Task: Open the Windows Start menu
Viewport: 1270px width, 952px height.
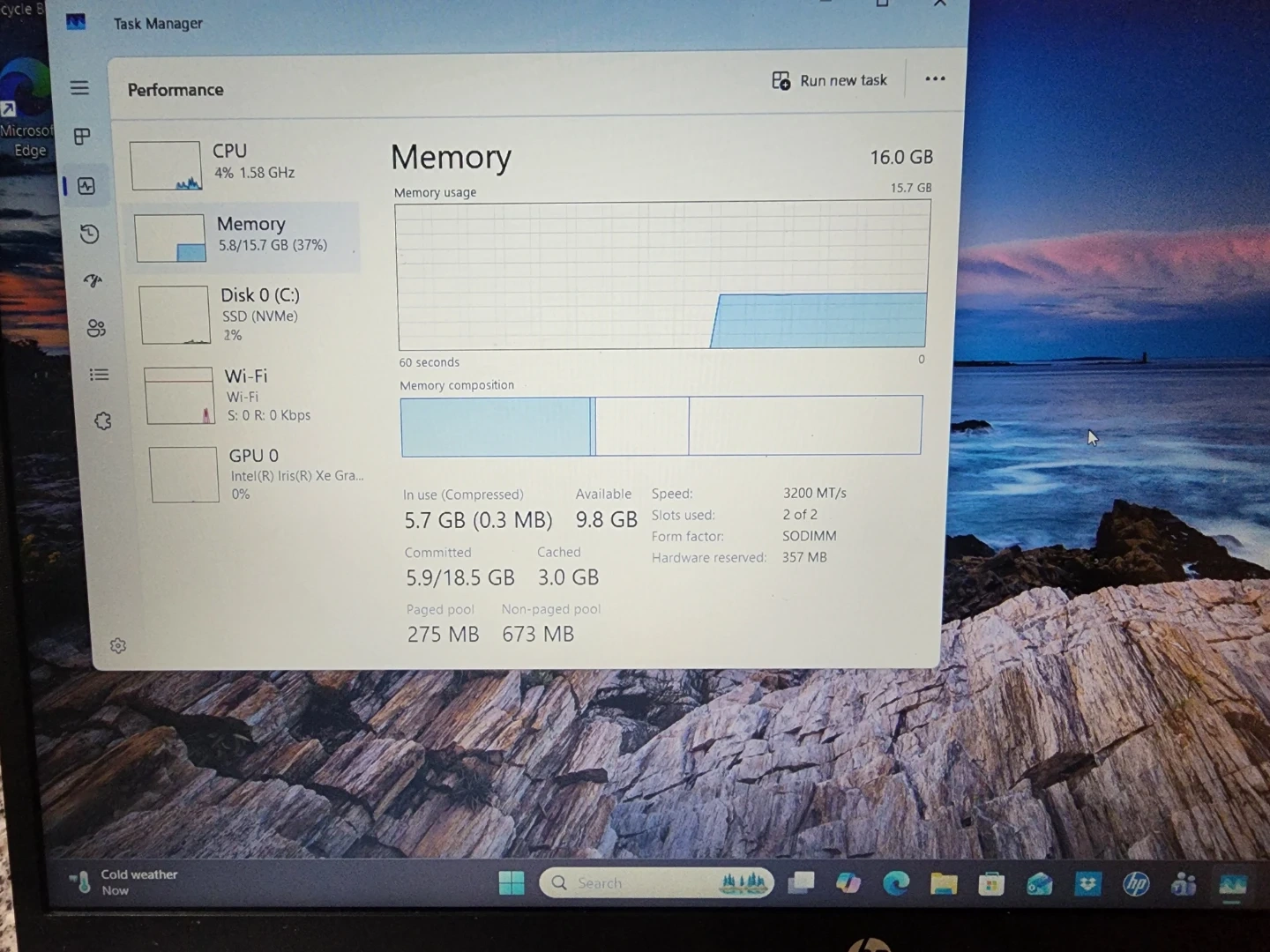Action: pyautogui.click(x=511, y=882)
